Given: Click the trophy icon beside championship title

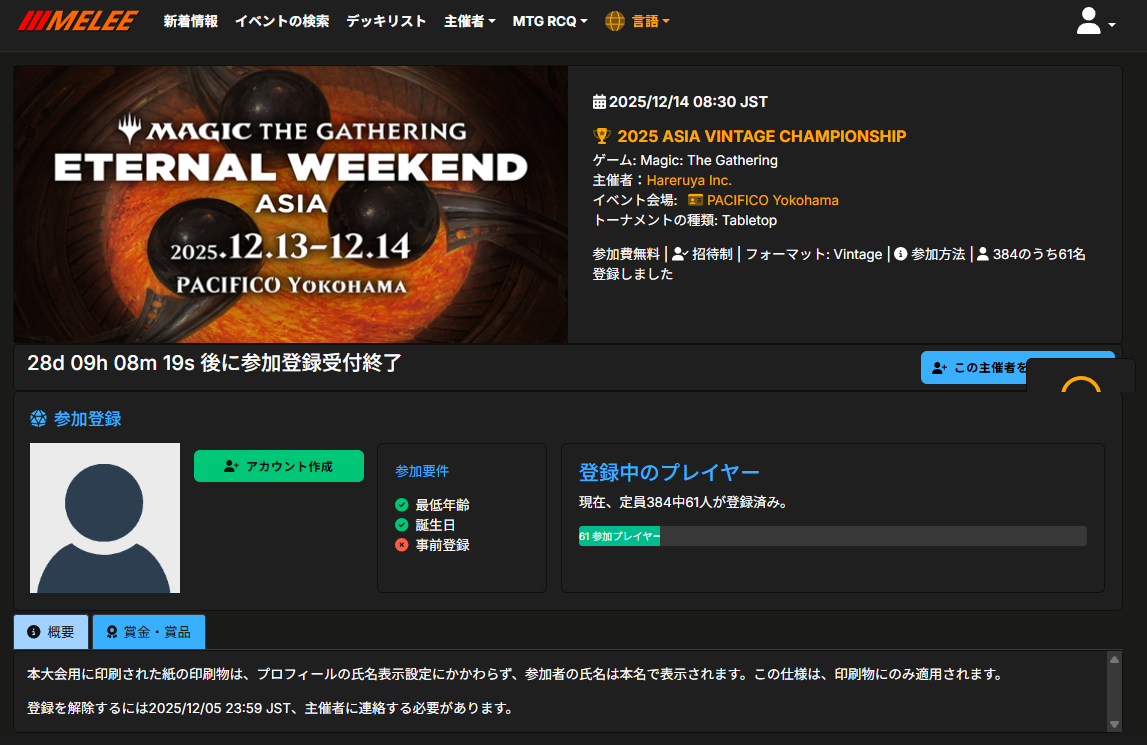Looking at the screenshot, I should click(x=601, y=136).
